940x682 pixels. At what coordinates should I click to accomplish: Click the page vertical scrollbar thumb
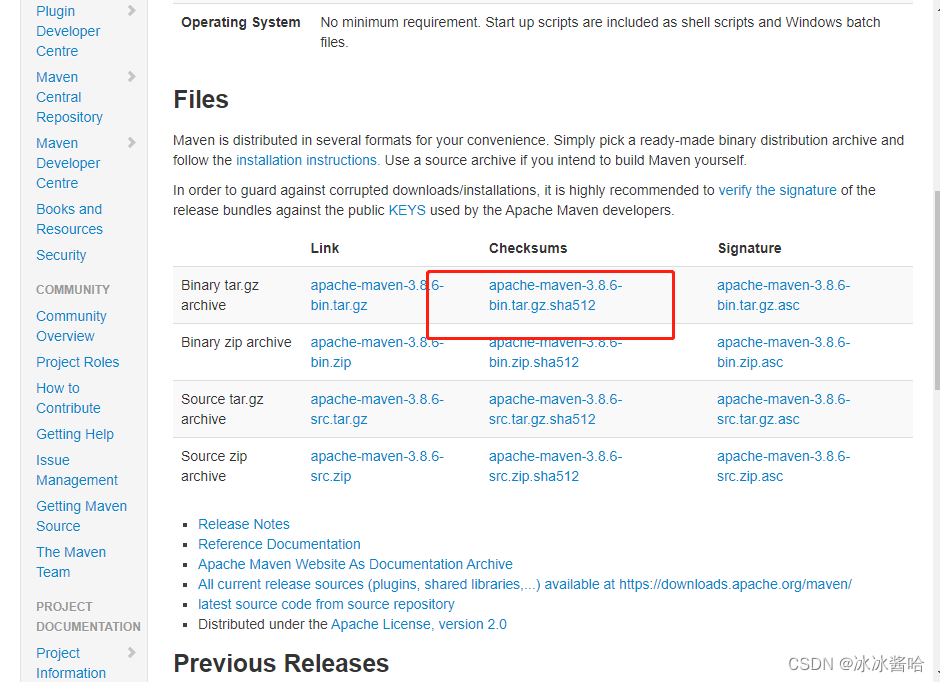pos(936,291)
